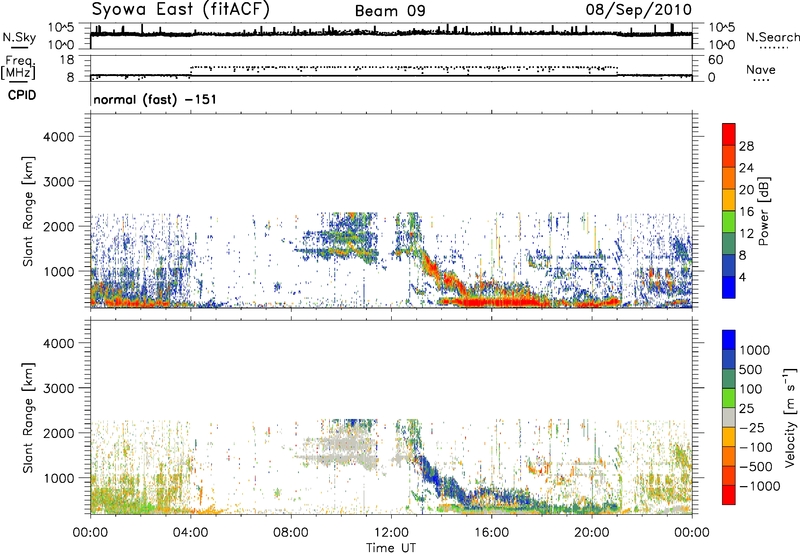
Task: Click the '10^0' tick beside the N.Search label
Action: [721, 45]
